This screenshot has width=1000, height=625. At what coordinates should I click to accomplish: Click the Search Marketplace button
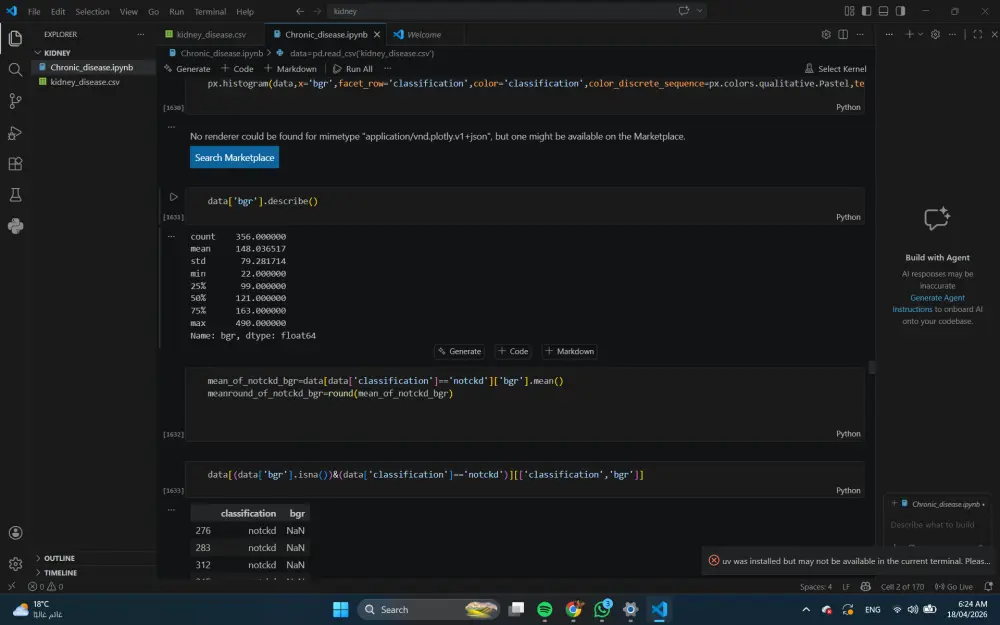coord(234,157)
